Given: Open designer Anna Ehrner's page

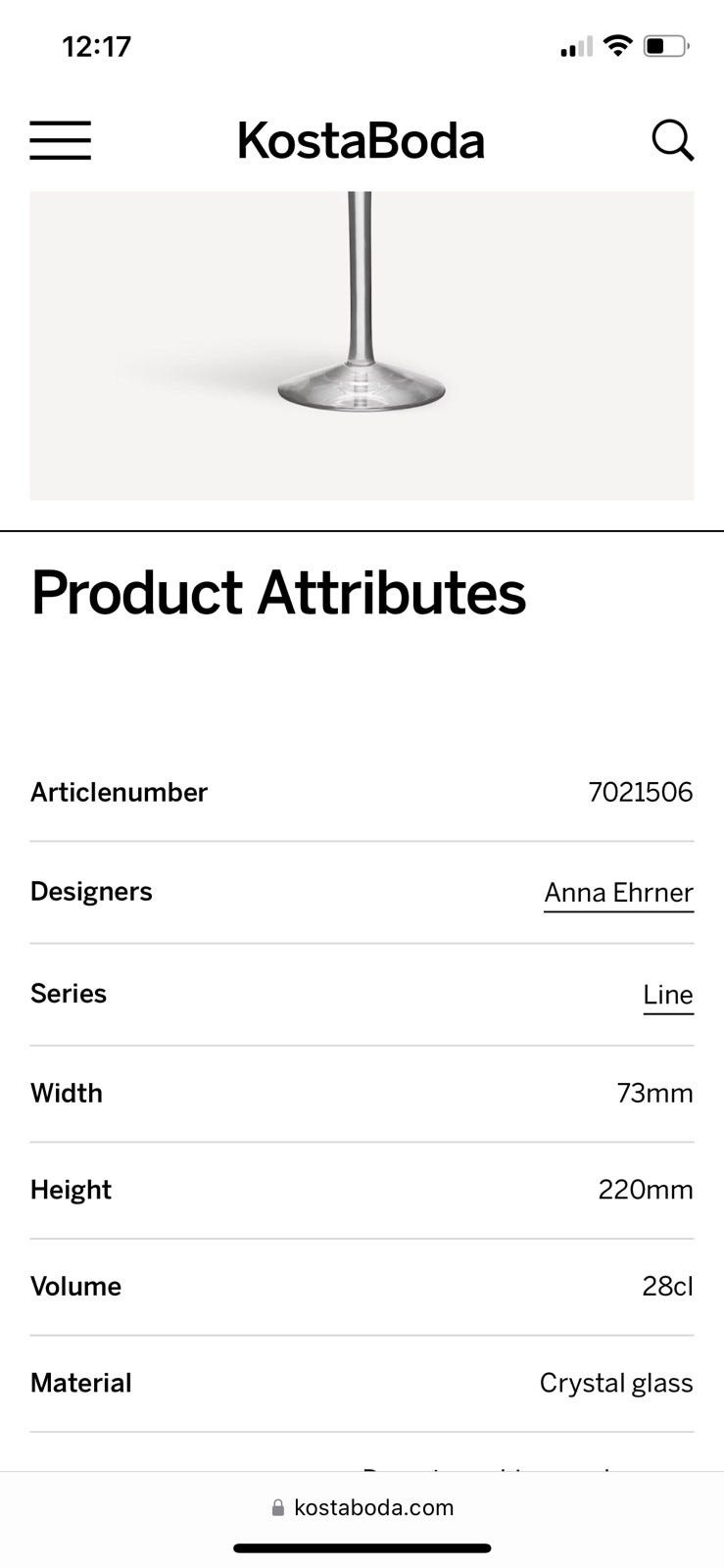Looking at the screenshot, I should click(618, 893).
